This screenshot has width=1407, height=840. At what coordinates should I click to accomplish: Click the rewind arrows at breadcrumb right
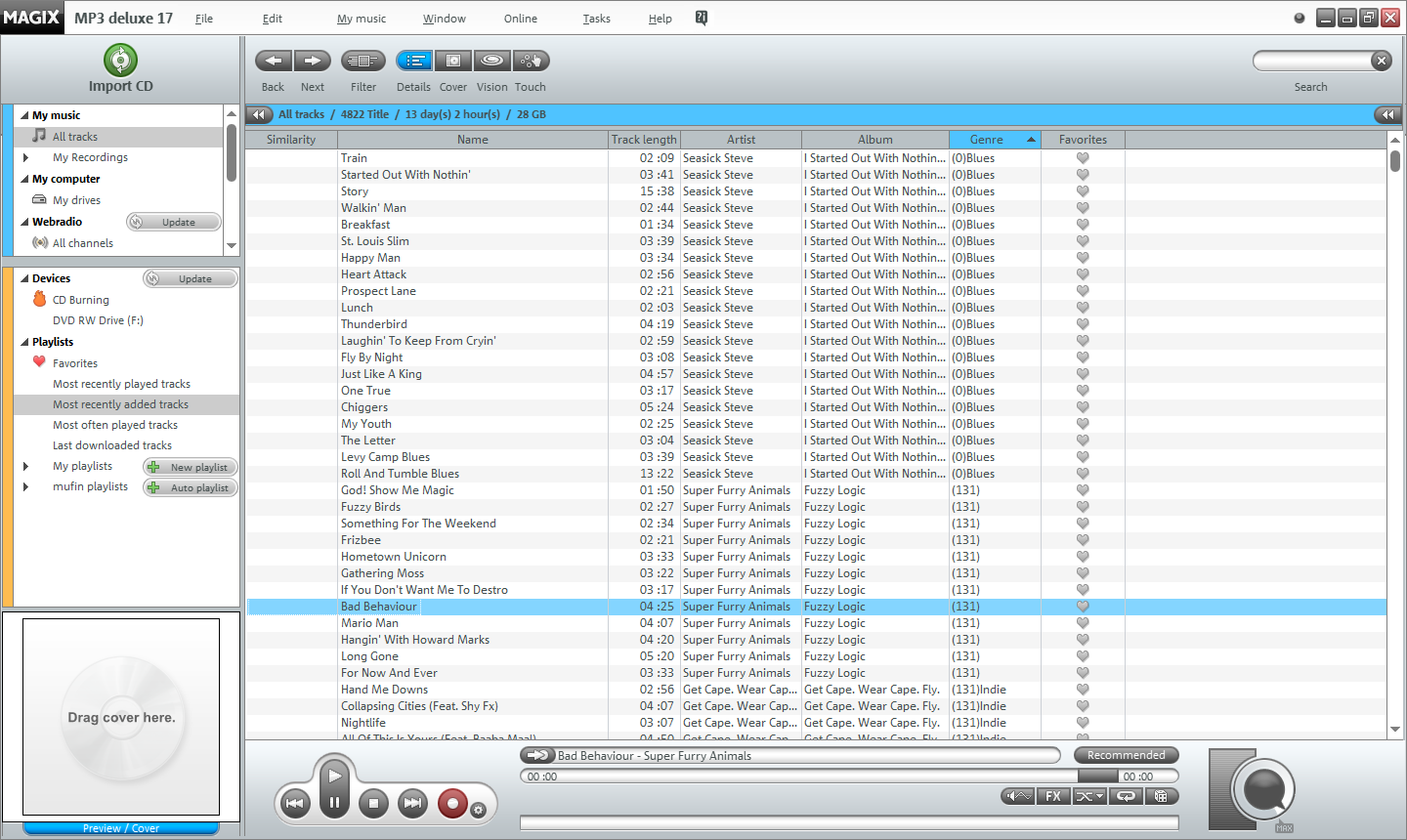click(1388, 114)
